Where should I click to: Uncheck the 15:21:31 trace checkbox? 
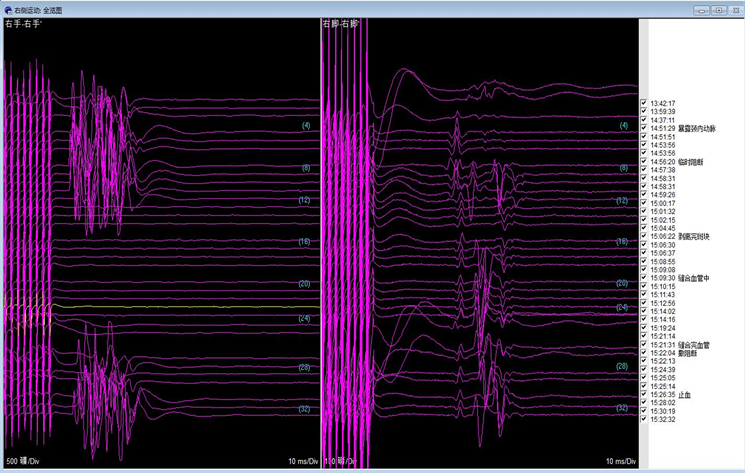tap(645, 345)
